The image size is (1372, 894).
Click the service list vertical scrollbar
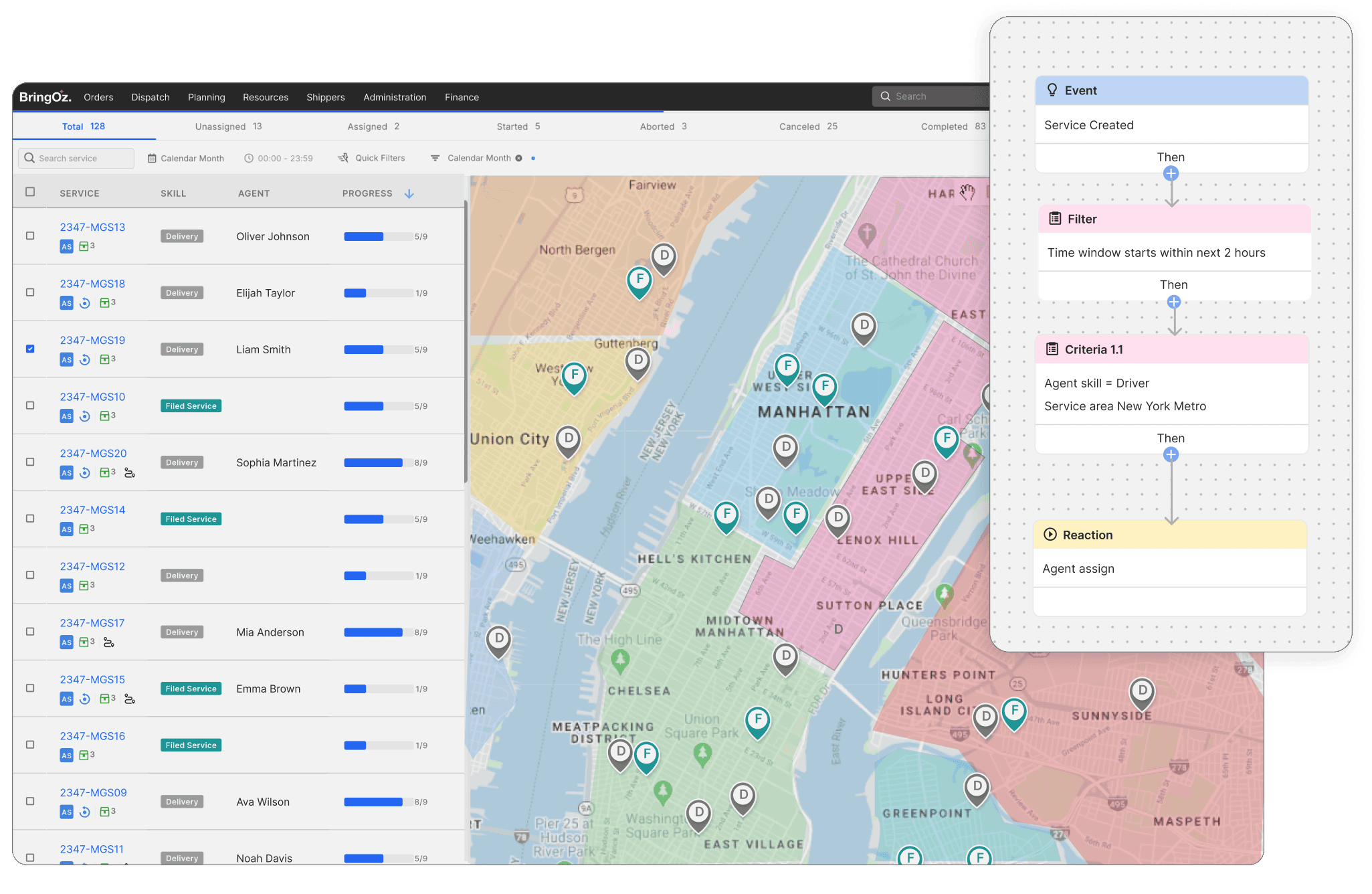(466, 341)
